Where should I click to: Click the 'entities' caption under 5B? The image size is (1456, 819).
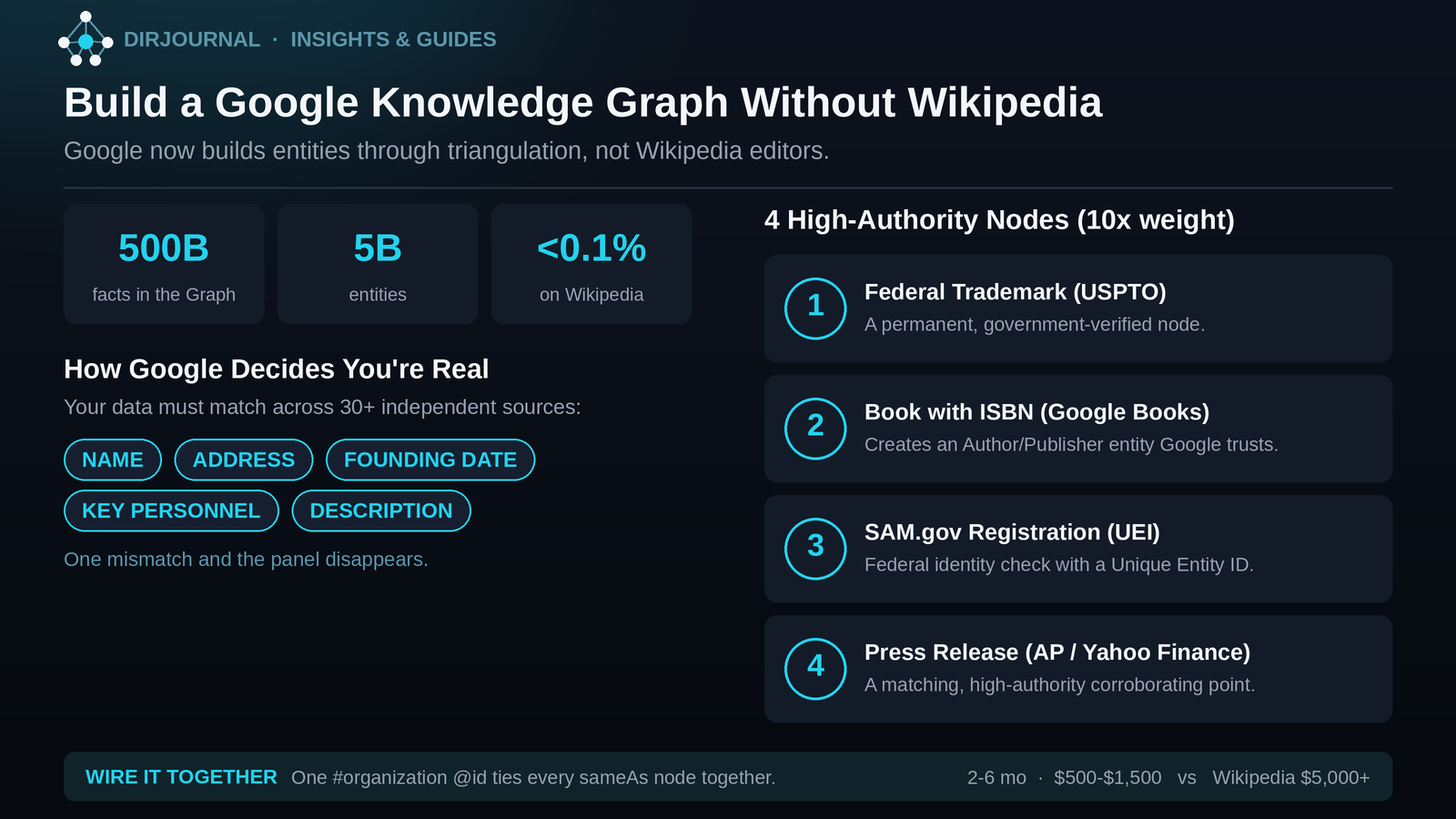[x=378, y=294]
